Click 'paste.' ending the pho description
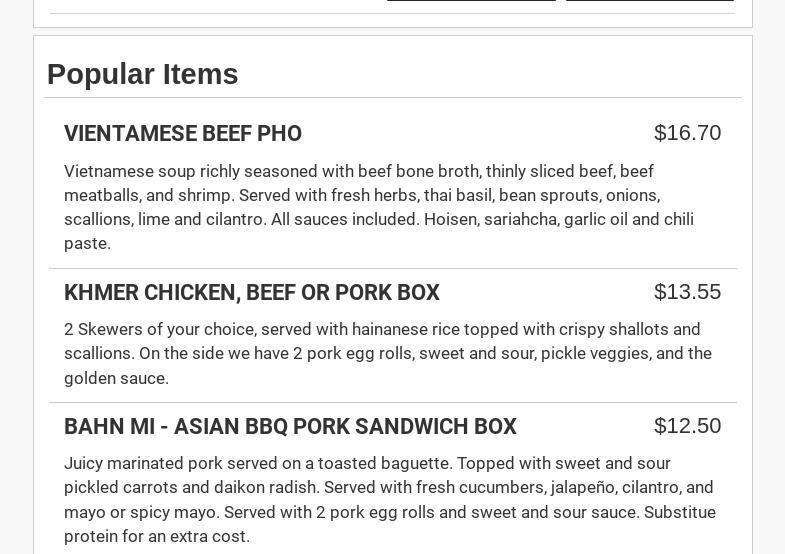Viewport: 785px width, 554px height. [x=87, y=243]
